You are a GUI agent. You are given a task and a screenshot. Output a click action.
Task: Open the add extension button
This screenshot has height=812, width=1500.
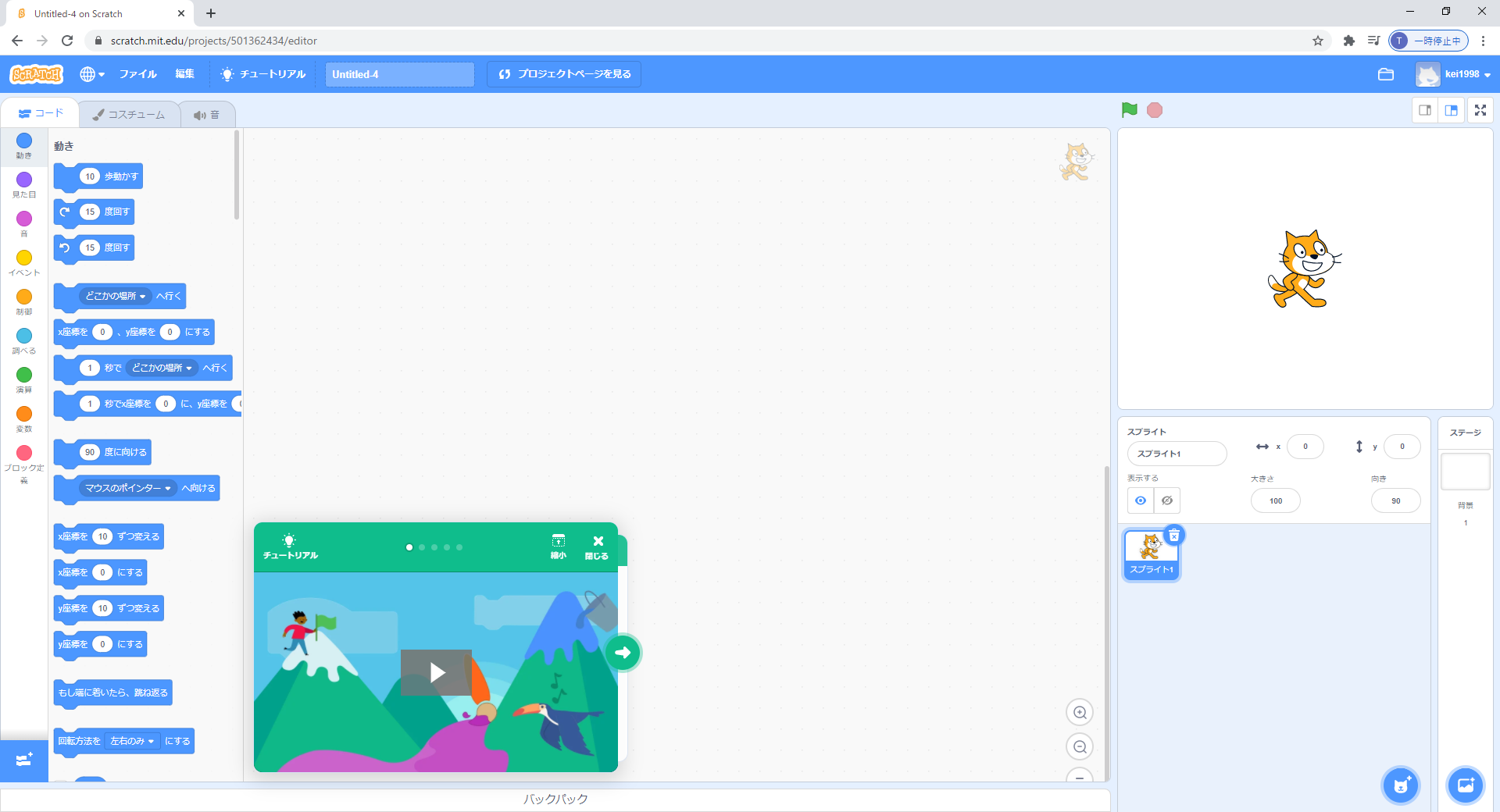pos(23,760)
